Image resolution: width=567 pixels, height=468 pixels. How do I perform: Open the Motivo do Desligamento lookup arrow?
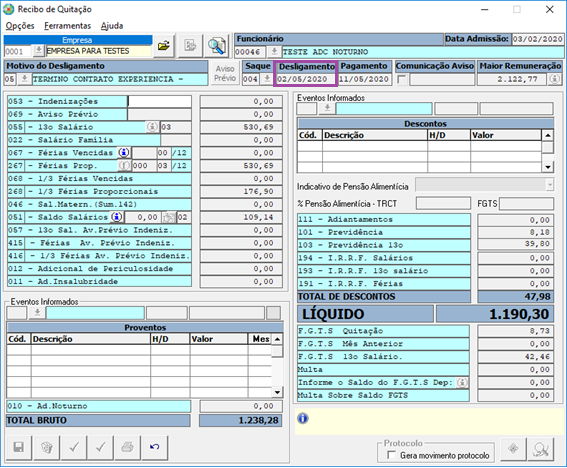click(x=24, y=78)
